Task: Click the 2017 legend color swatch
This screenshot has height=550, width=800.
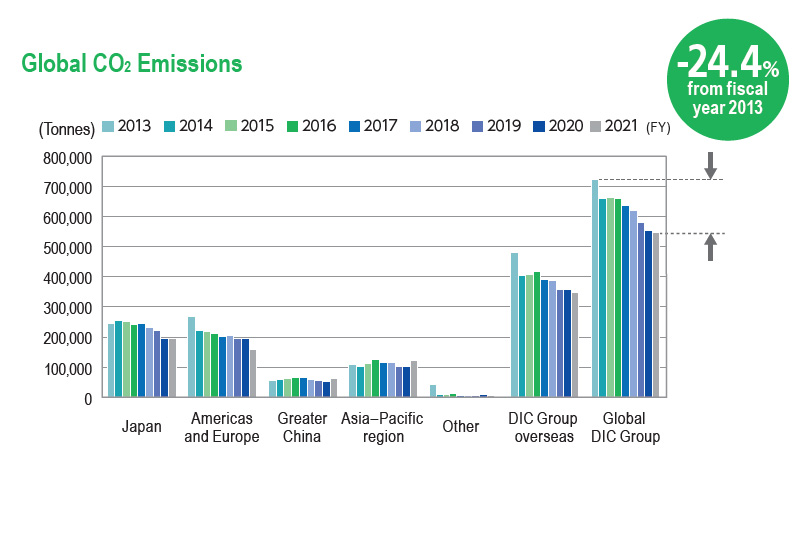Action: point(354,127)
